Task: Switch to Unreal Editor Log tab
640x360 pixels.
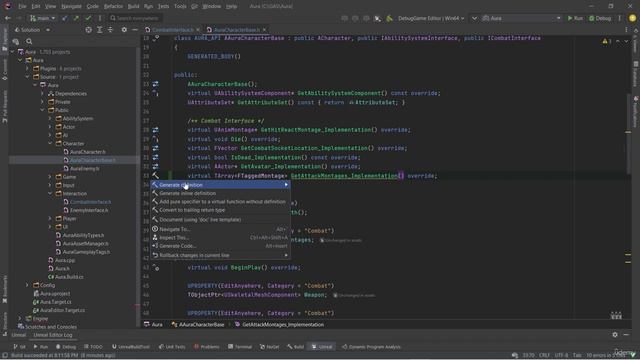Action: 53,335
